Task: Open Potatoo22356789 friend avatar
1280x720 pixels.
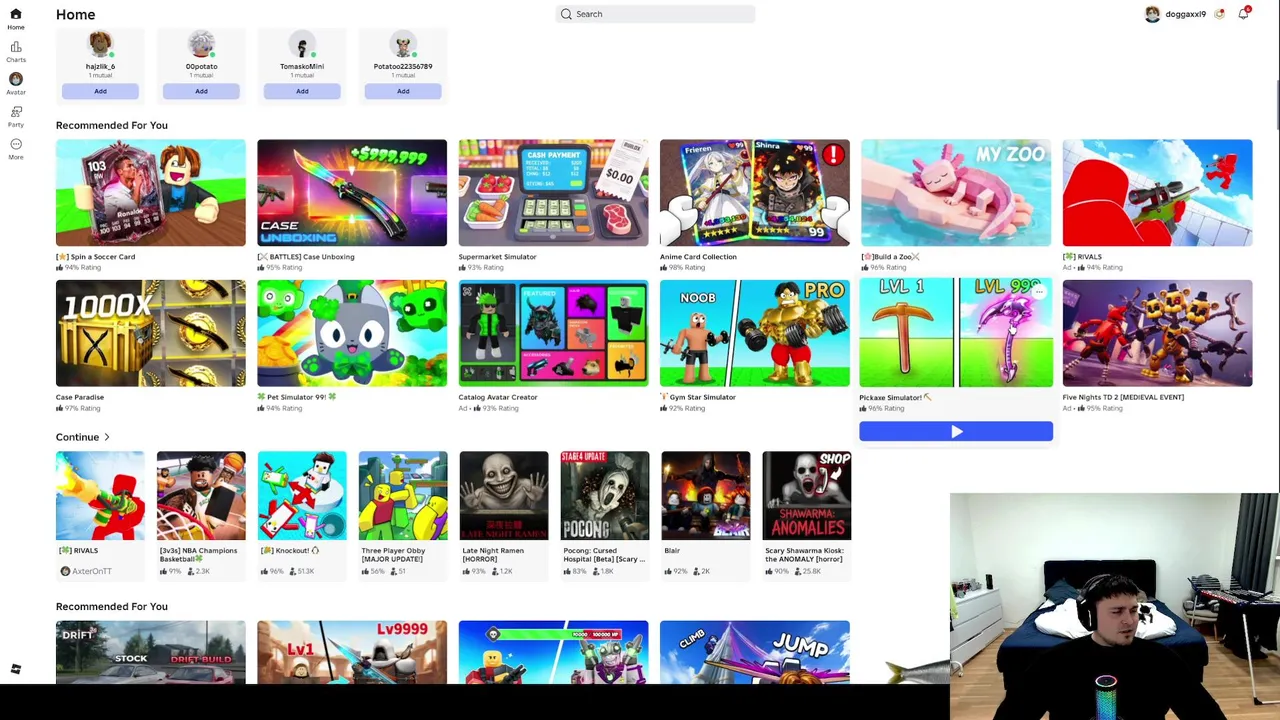Action: (x=403, y=45)
